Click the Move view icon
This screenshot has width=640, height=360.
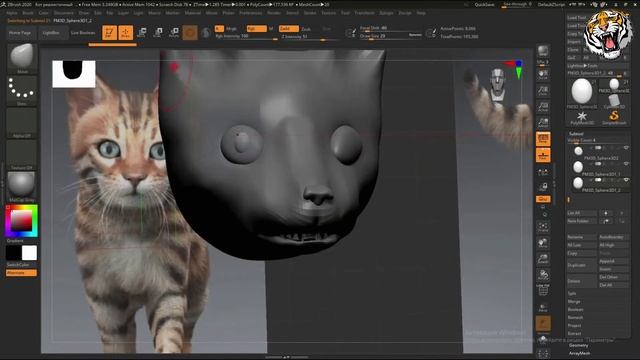pyautogui.click(x=543, y=243)
